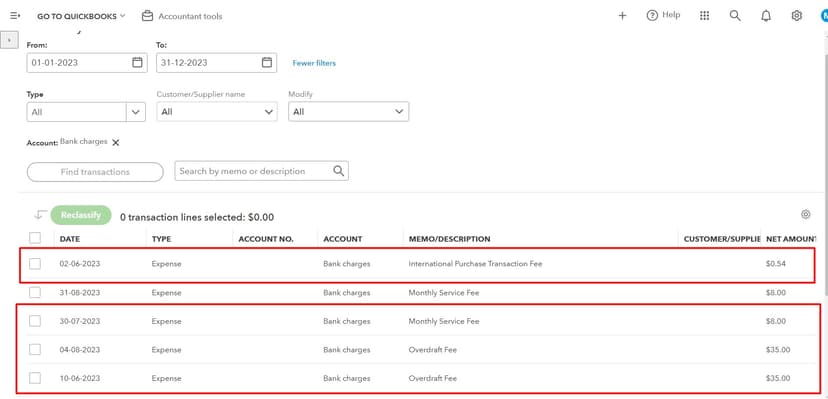The height and width of the screenshot is (399, 828).
Task: Sort by the ACCOUNT column header
Action: click(x=343, y=239)
